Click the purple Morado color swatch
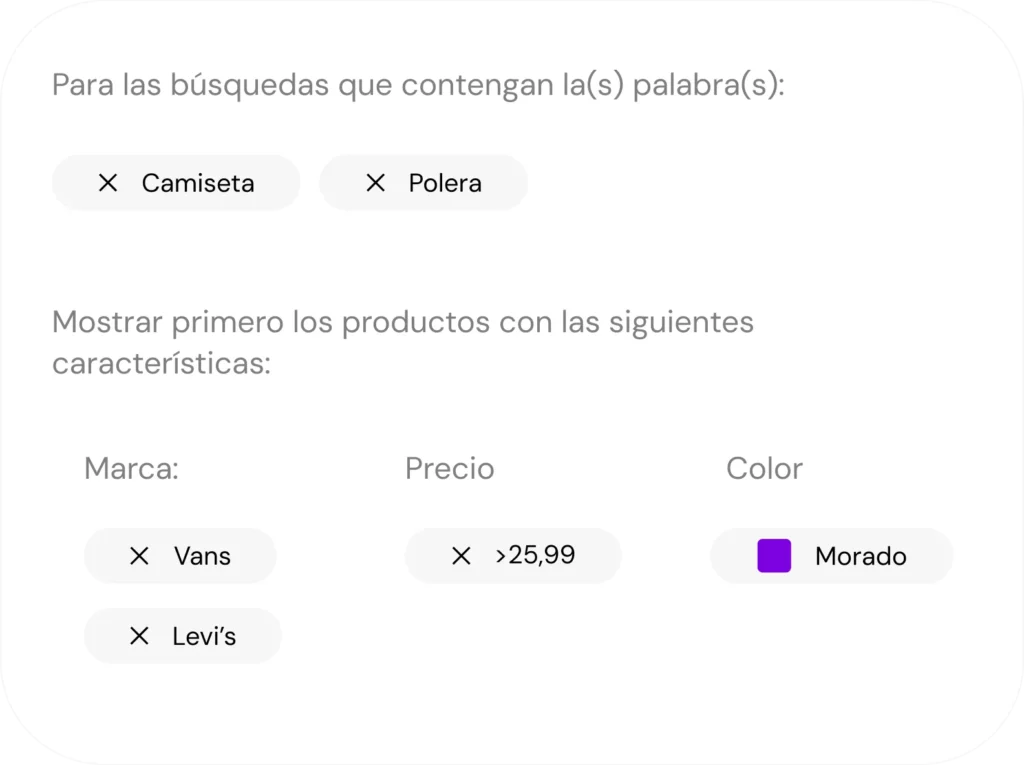1024x765 pixels. click(776, 555)
